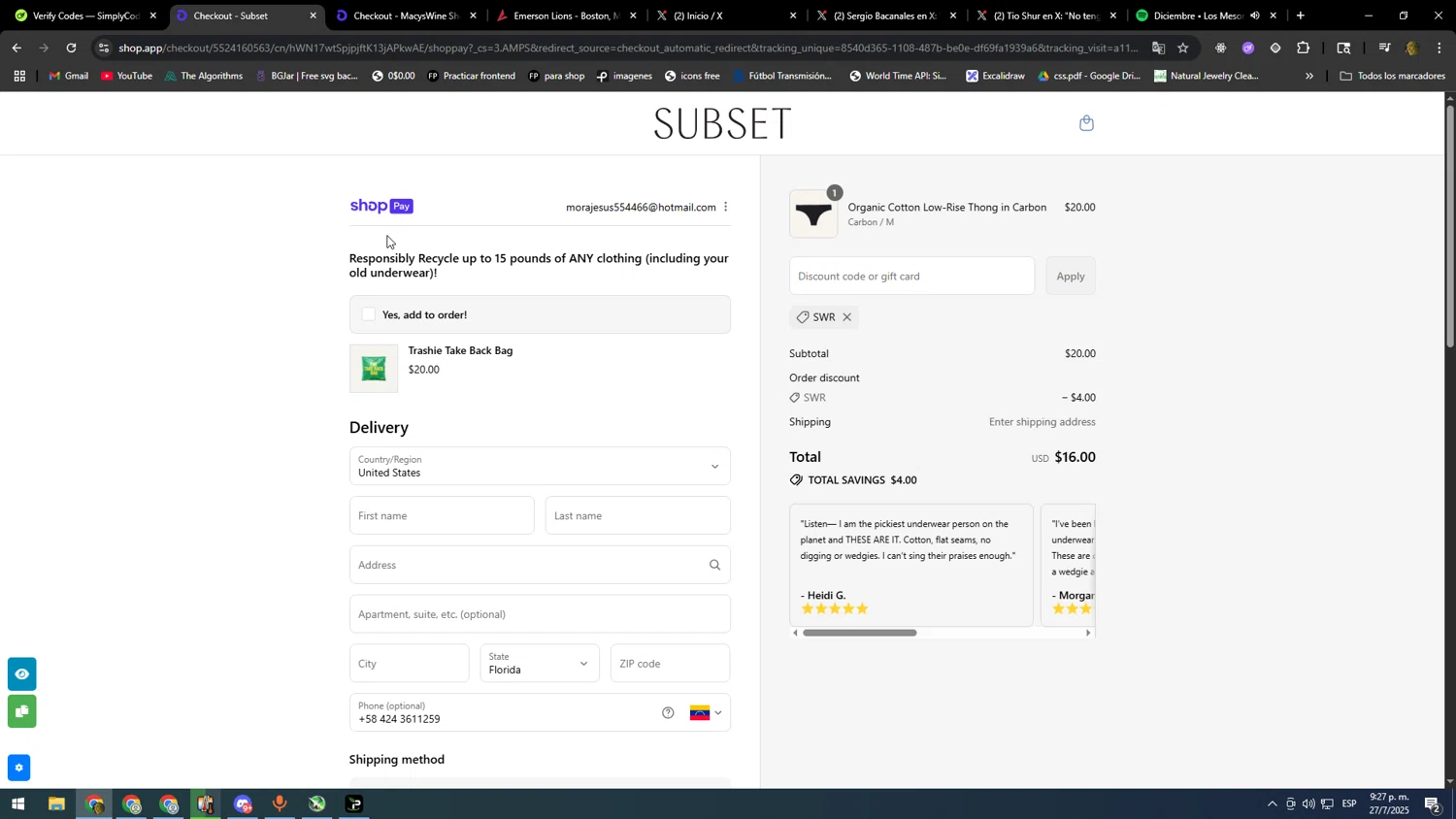Open a new browser tab
Viewport: 1456px width, 819px height.
pyautogui.click(x=1301, y=16)
